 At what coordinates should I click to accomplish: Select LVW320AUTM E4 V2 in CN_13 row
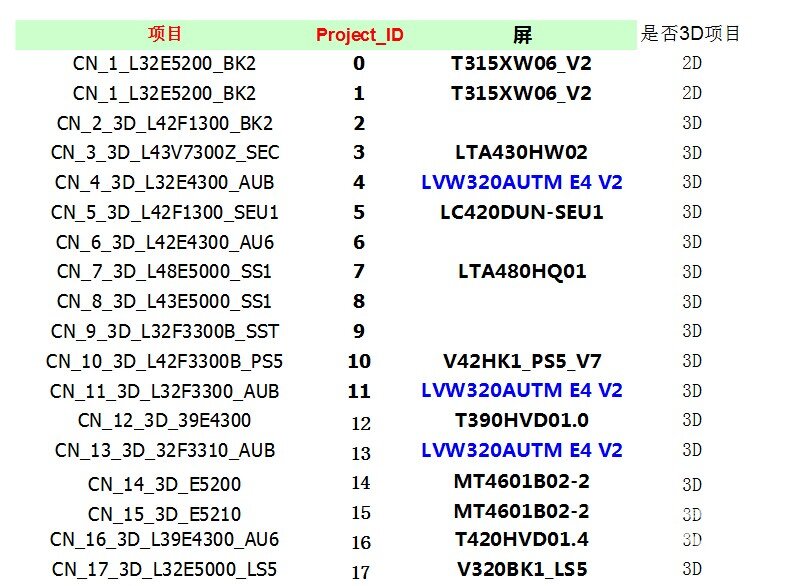coord(522,450)
